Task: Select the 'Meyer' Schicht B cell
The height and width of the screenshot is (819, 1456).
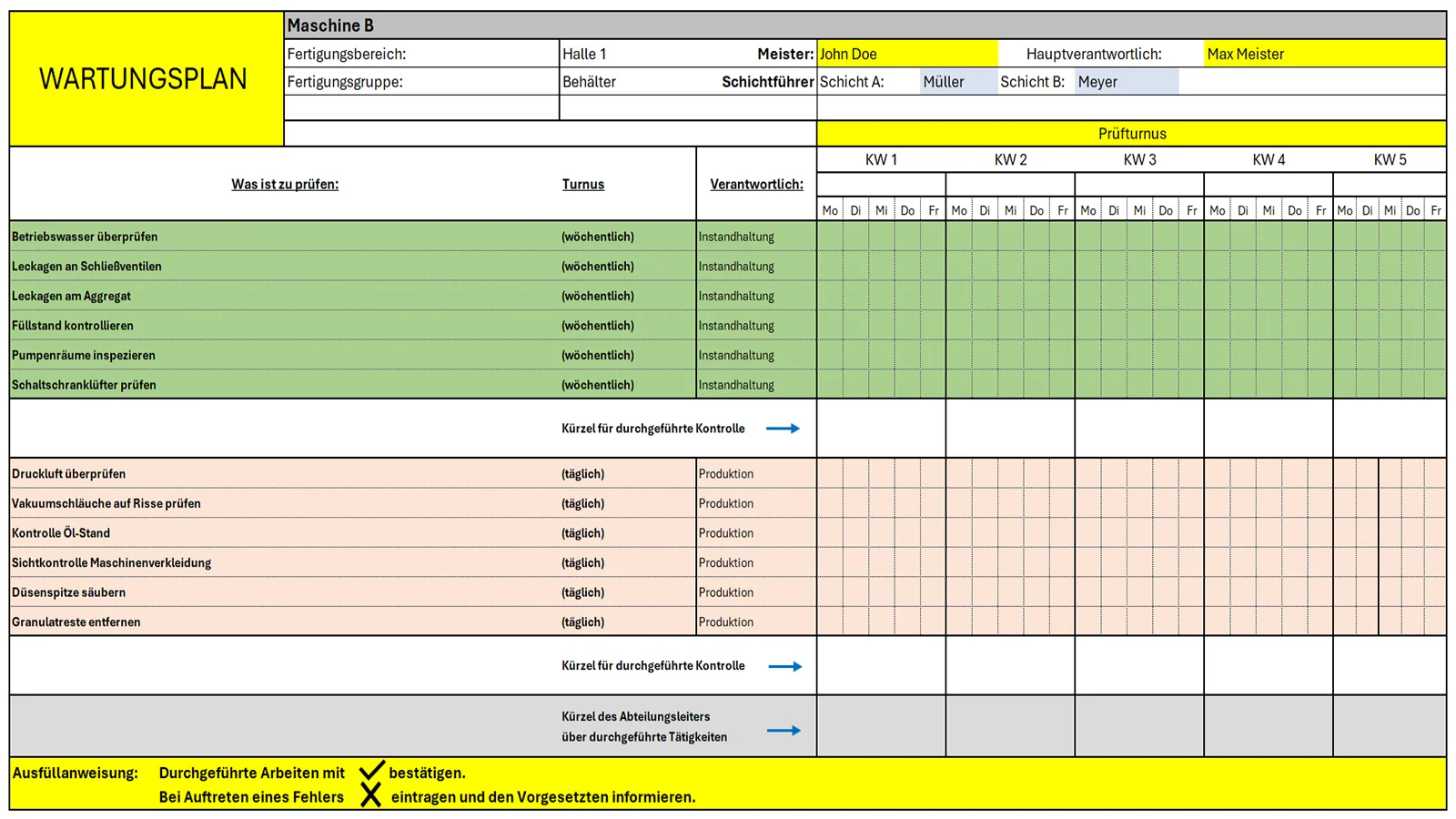Action: click(x=1127, y=82)
